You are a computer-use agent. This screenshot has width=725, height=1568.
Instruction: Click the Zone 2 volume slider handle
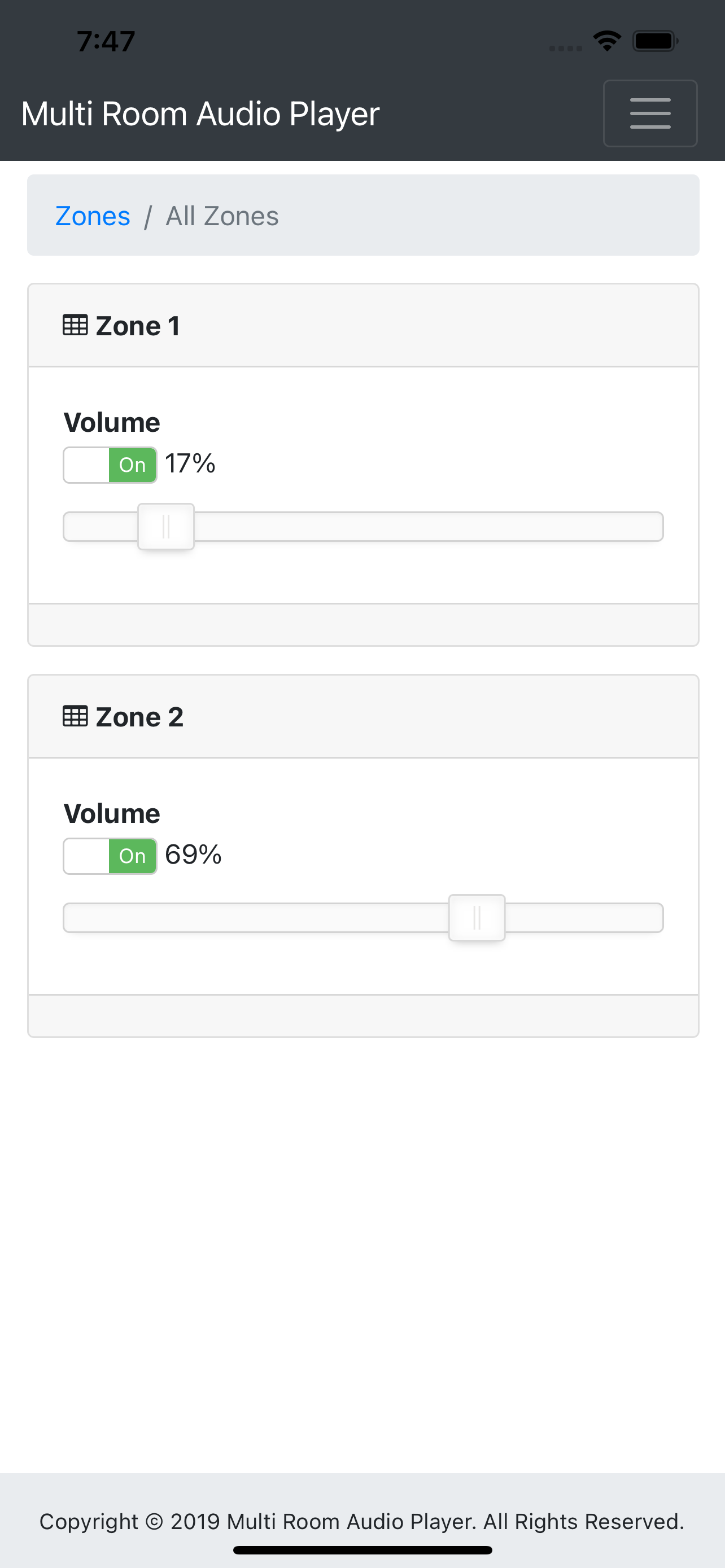coord(477,917)
